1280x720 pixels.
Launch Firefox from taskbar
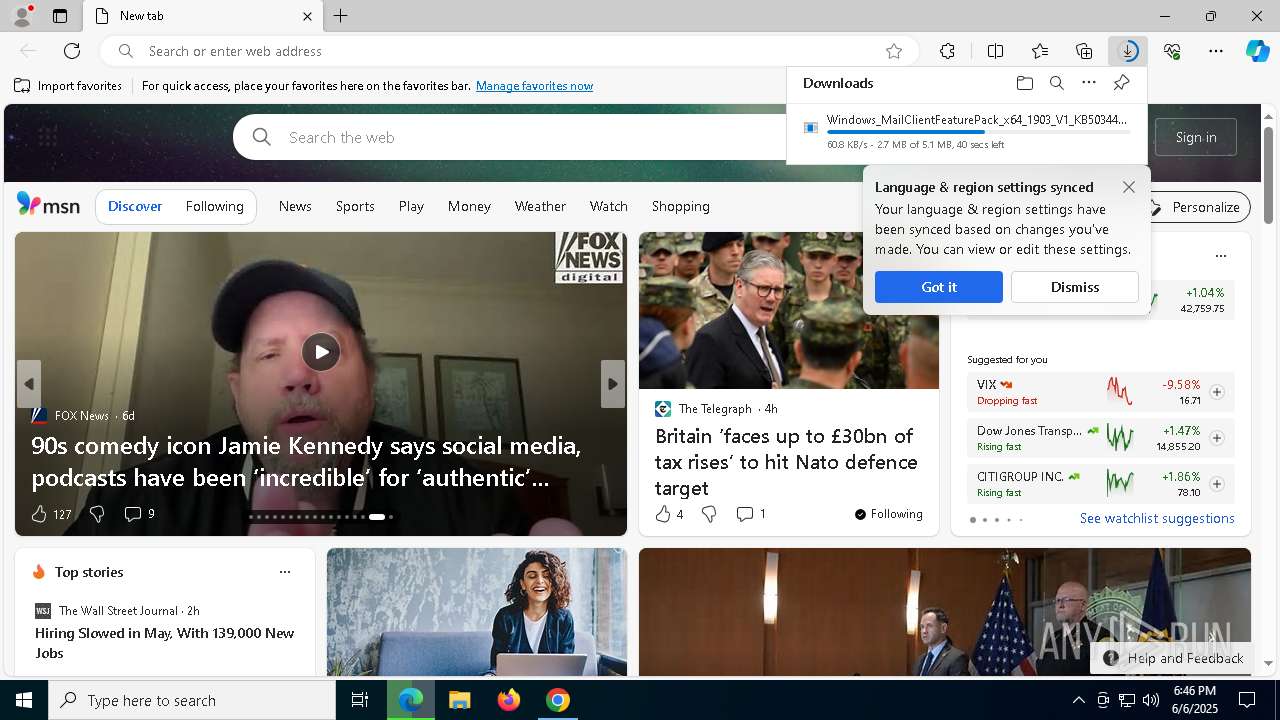(509, 700)
